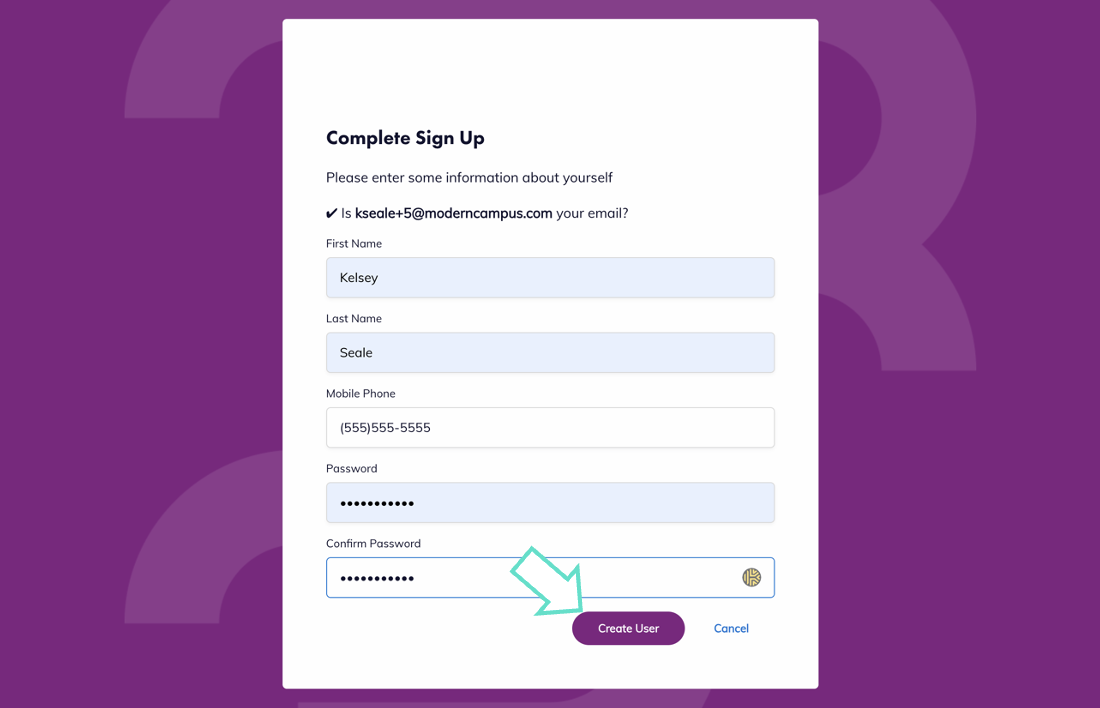Image resolution: width=1100 pixels, height=708 pixels.
Task: Click the "Last Name" label text
Action: pos(354,319)
